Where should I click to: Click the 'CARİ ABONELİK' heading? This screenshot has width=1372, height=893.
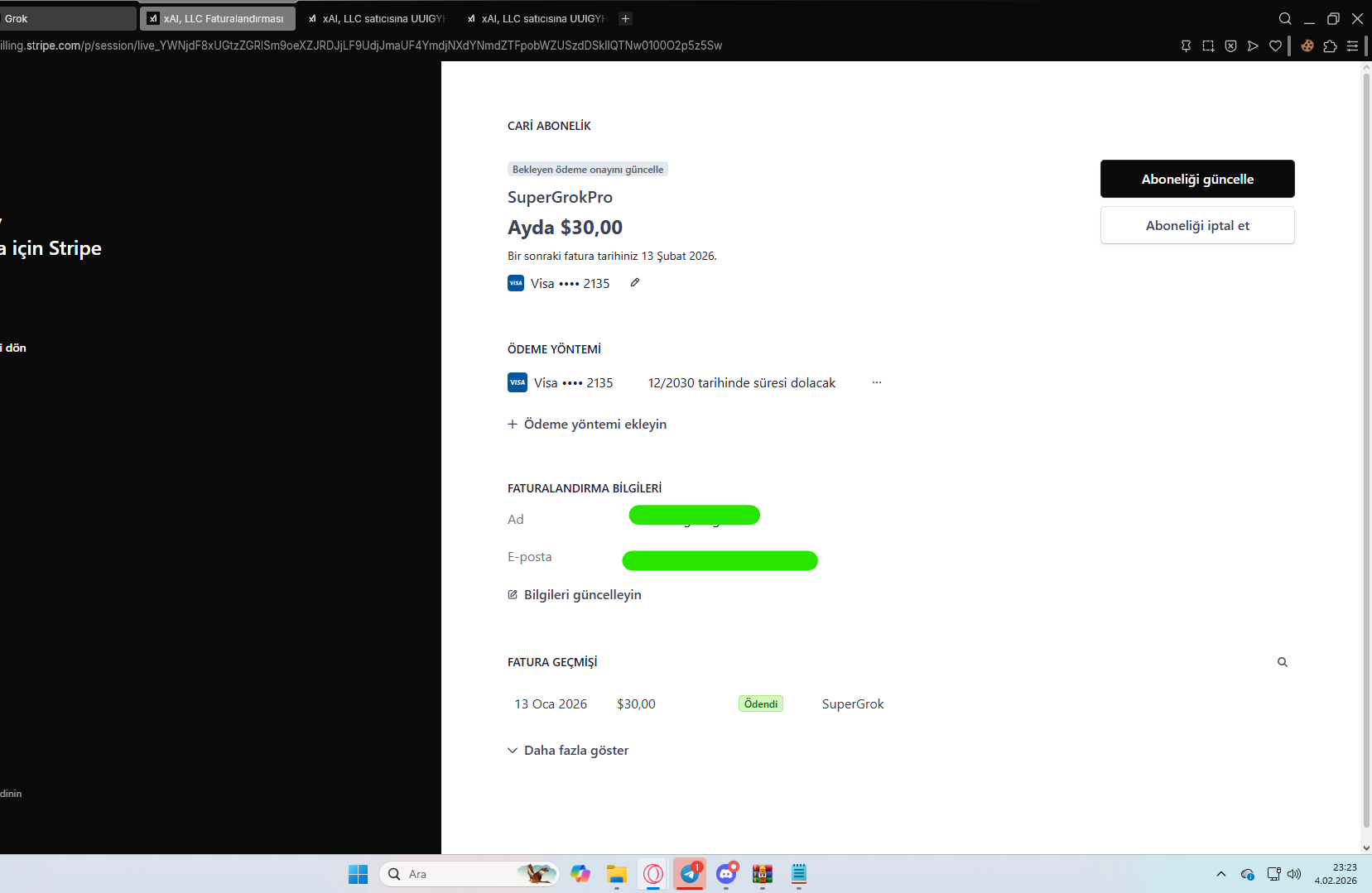click(549, 126)
